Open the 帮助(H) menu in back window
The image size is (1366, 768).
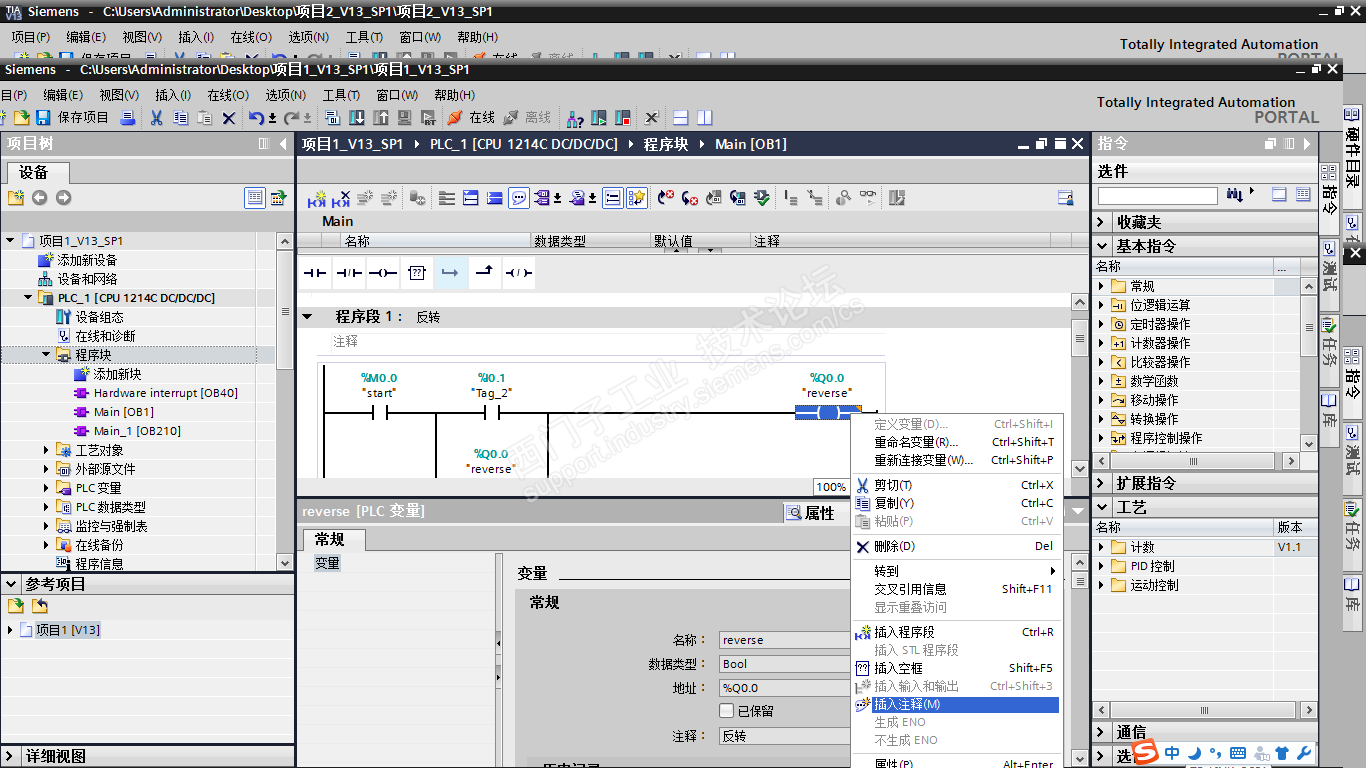point(477,37)
